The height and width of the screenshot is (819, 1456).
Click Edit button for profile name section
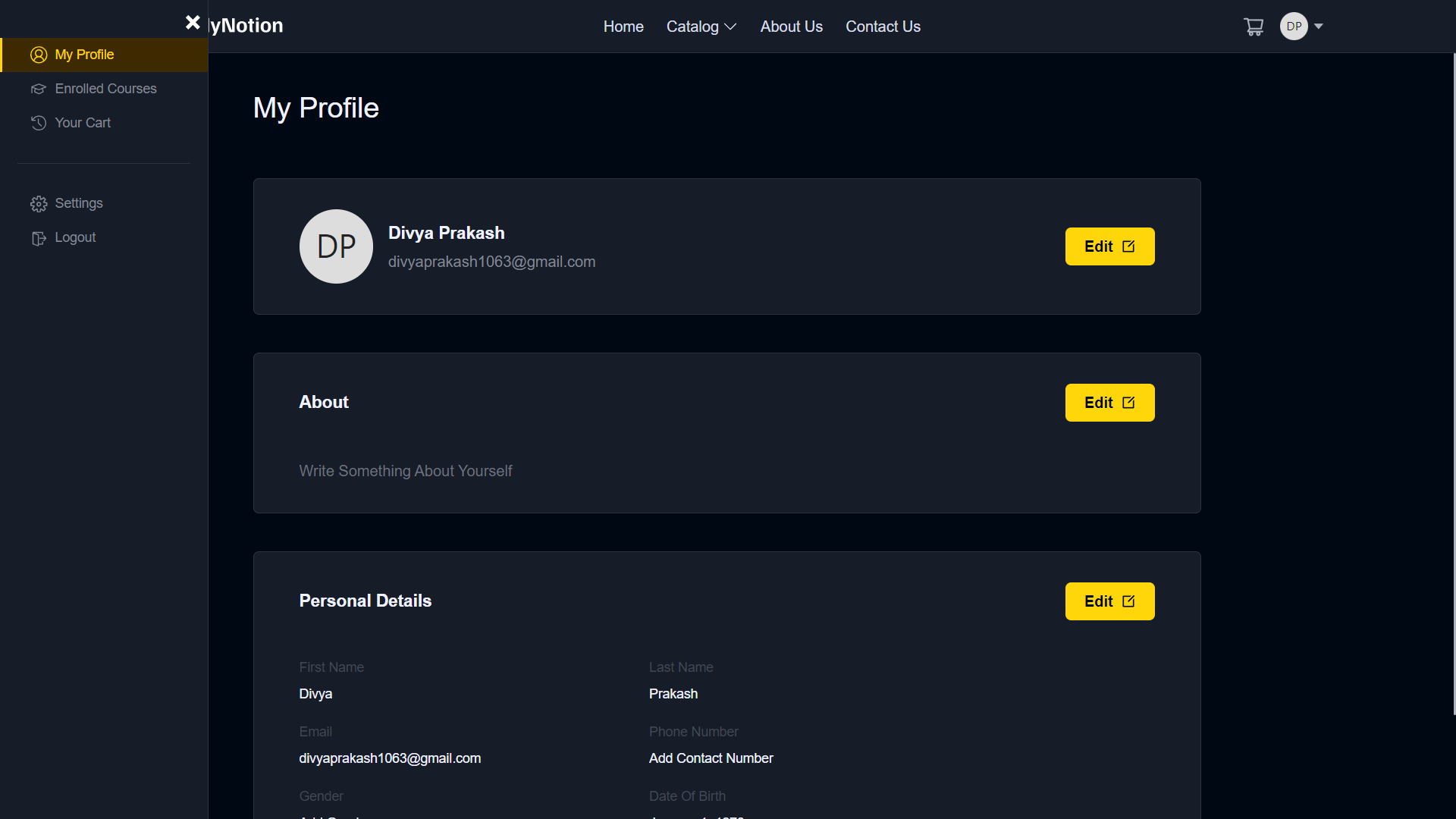click(1109, 246)
